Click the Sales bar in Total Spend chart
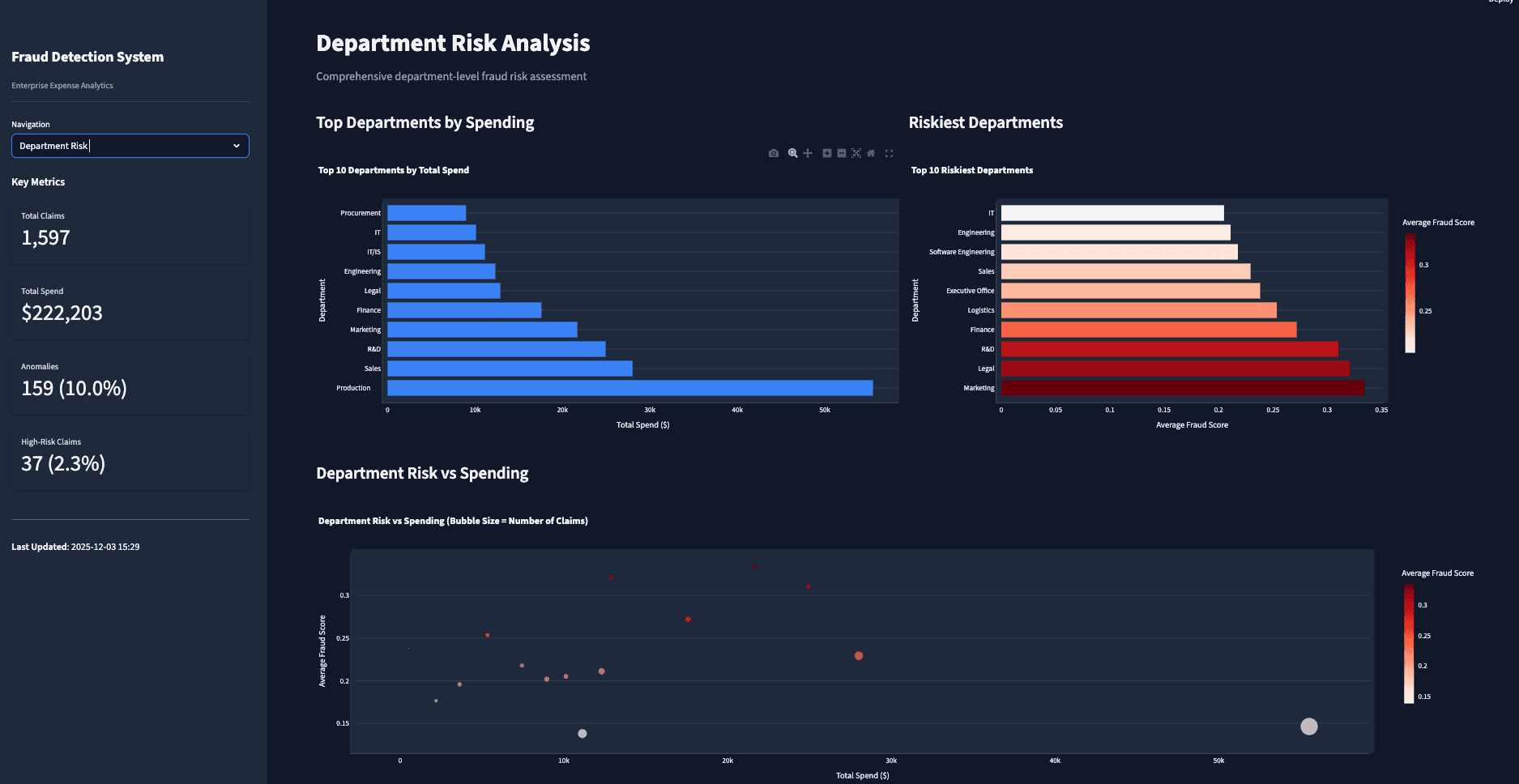This screenshot has height=784, width=1519. pyautogui.click(x=510, y=369)
